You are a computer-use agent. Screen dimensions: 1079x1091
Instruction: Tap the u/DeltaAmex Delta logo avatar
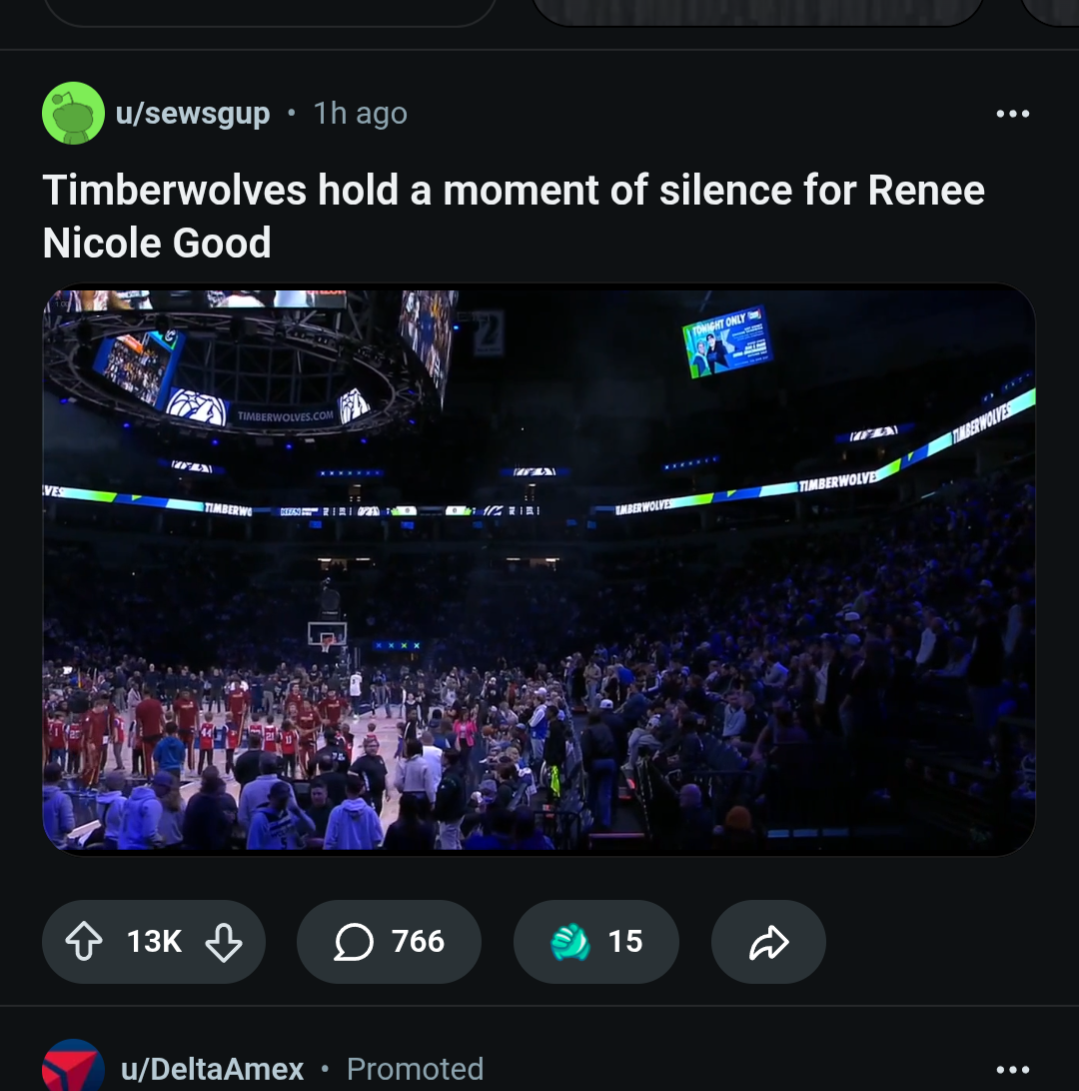tap(73, 1068)
